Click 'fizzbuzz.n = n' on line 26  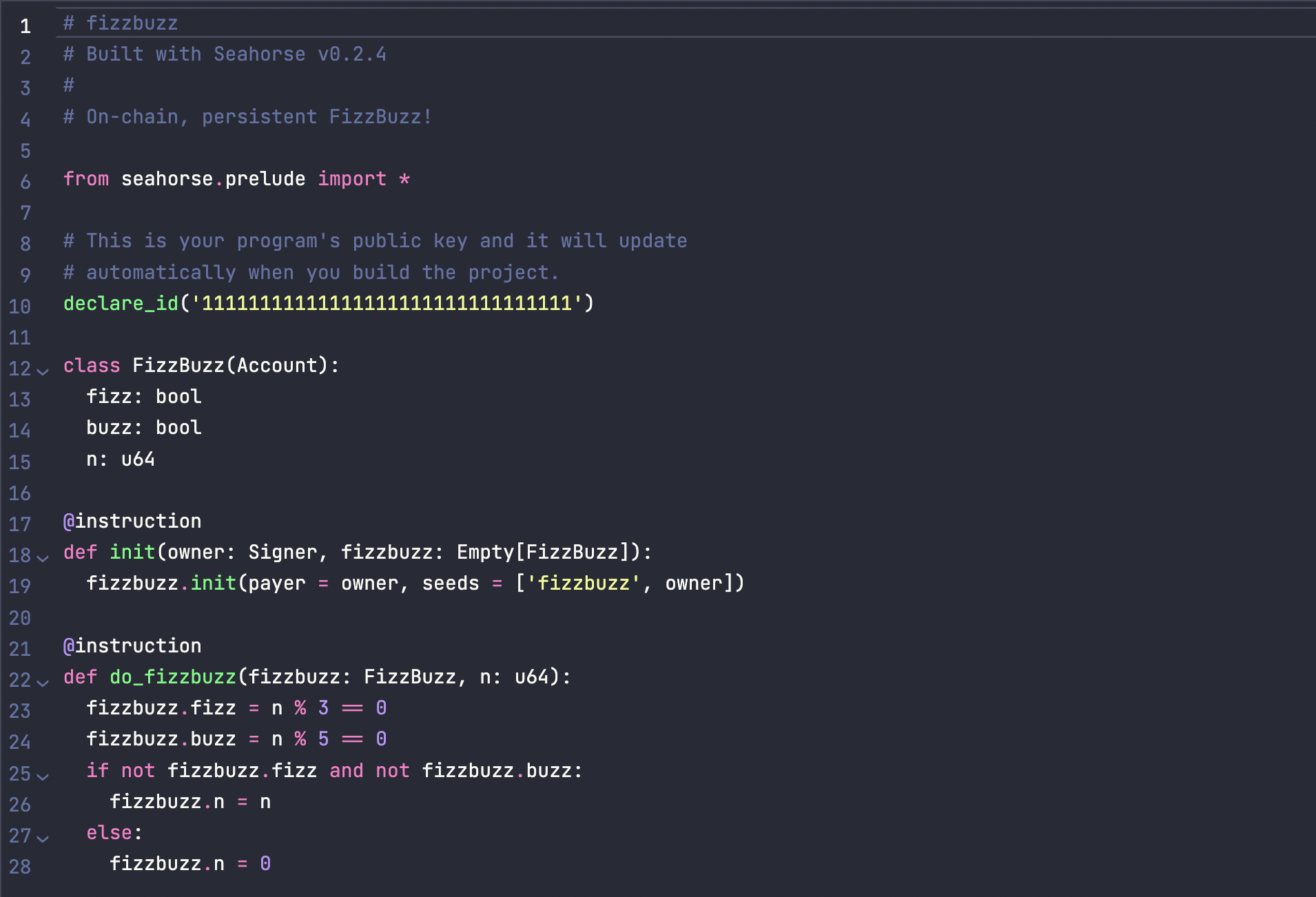[x=190, y=802]
